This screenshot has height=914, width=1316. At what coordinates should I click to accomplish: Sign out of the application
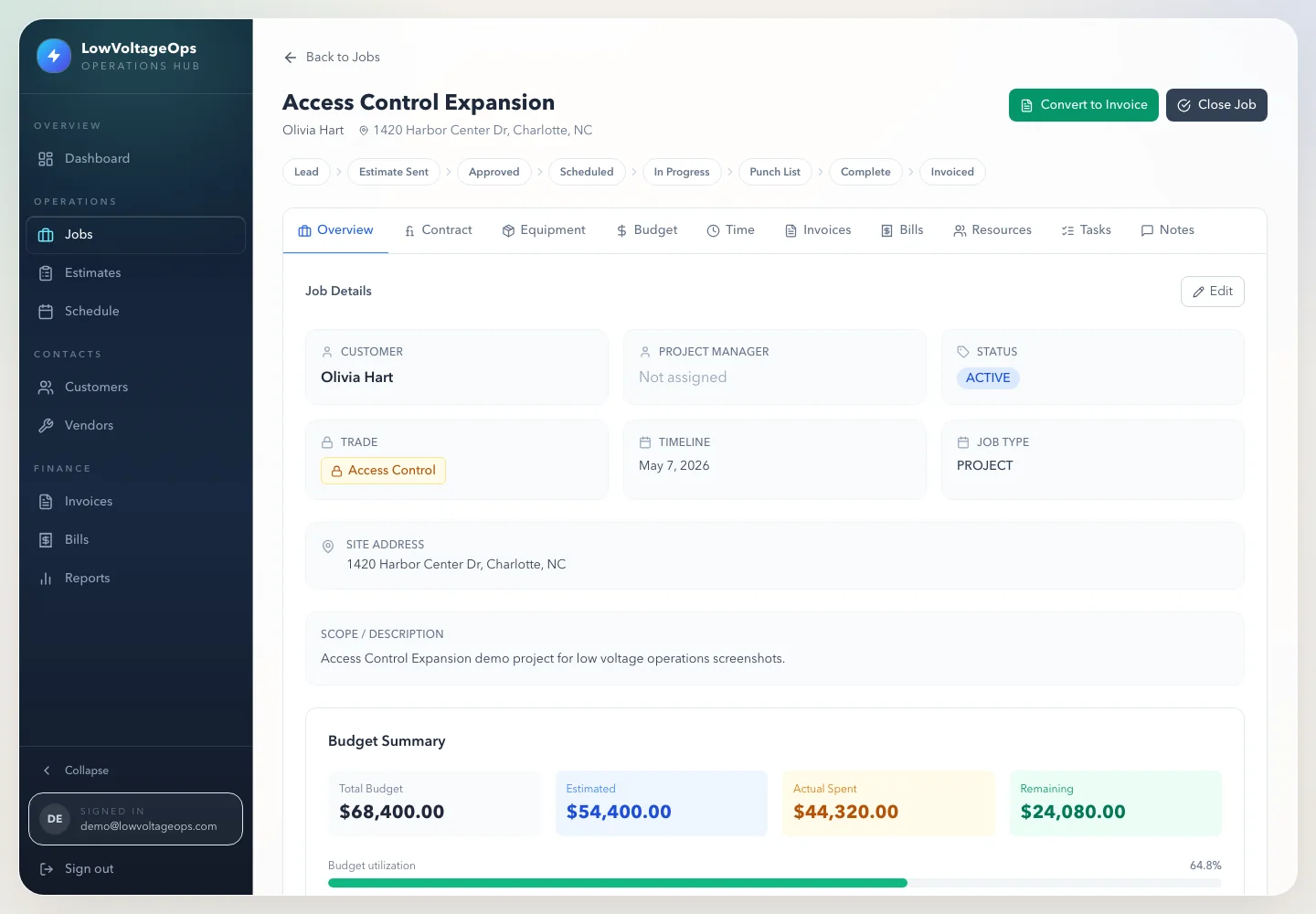(77, 869)
